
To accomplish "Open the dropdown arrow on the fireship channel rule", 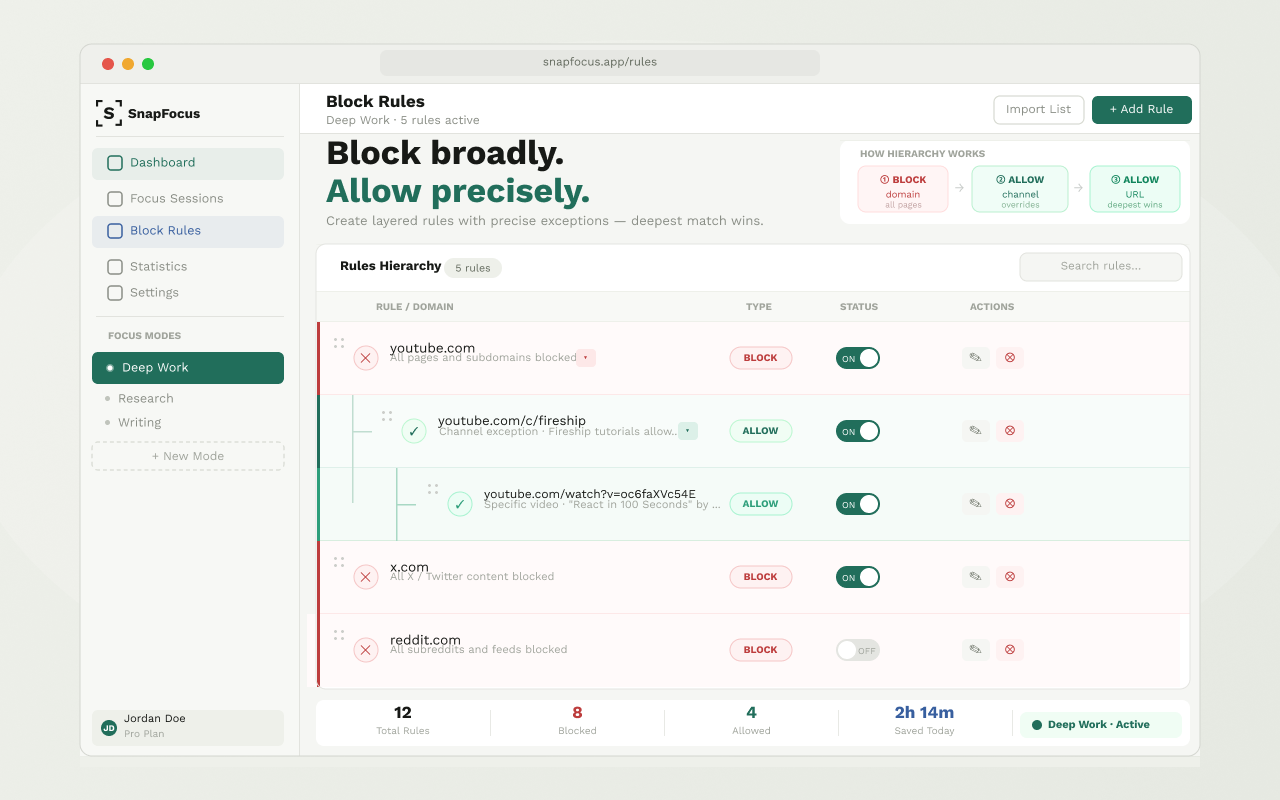I will click(688, 431).
